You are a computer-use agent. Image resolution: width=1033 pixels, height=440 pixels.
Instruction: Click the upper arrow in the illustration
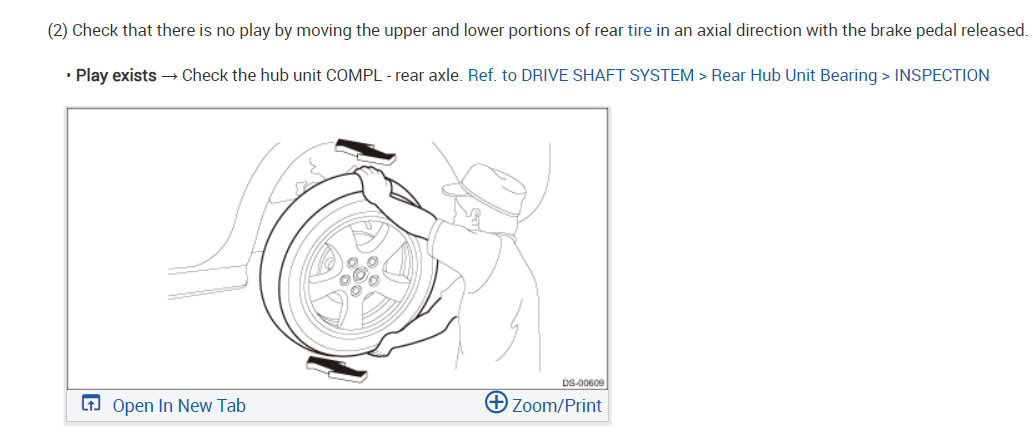367,150
